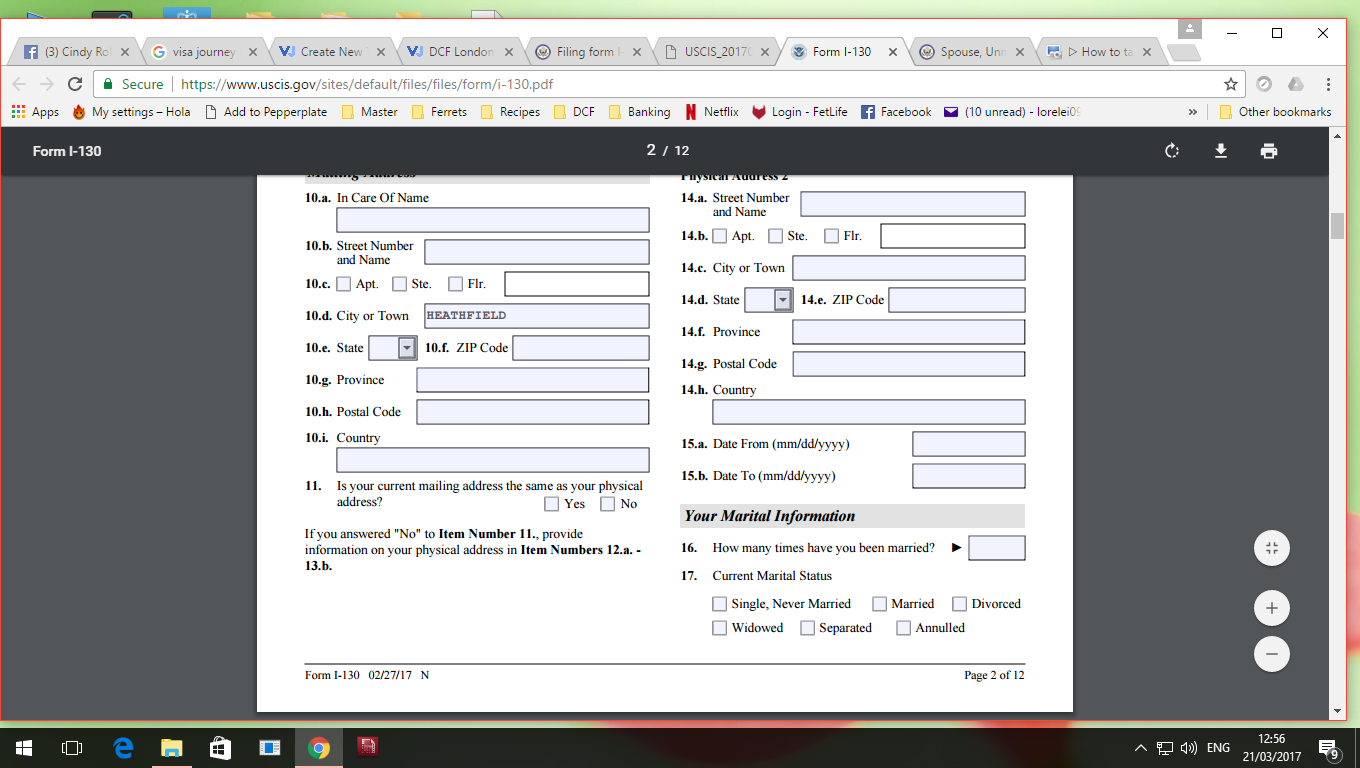
Task: Show hidden system tray icons
Action: click(x=1141, y=748)
